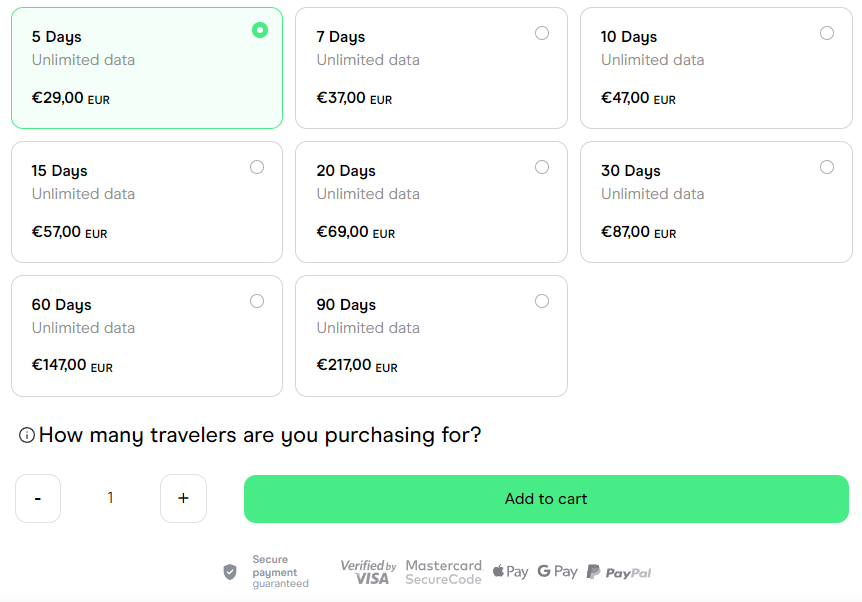Choose the 15 Days plan radio button

[257, 167]
